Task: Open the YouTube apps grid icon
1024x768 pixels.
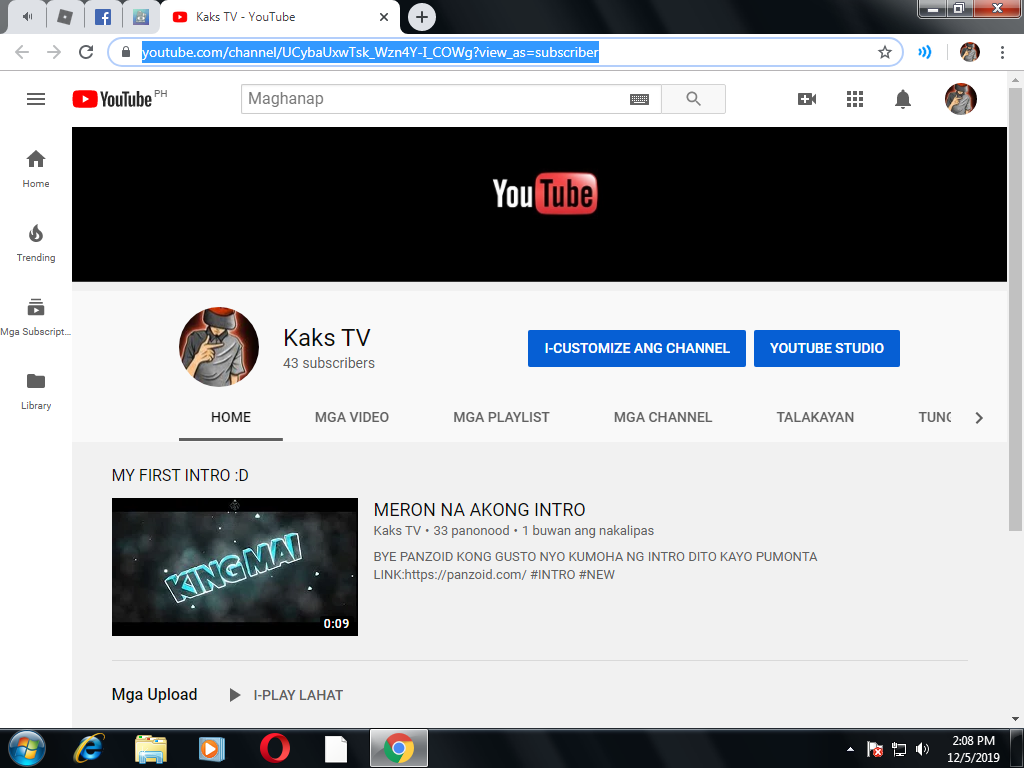Action: tap(855, 99)
